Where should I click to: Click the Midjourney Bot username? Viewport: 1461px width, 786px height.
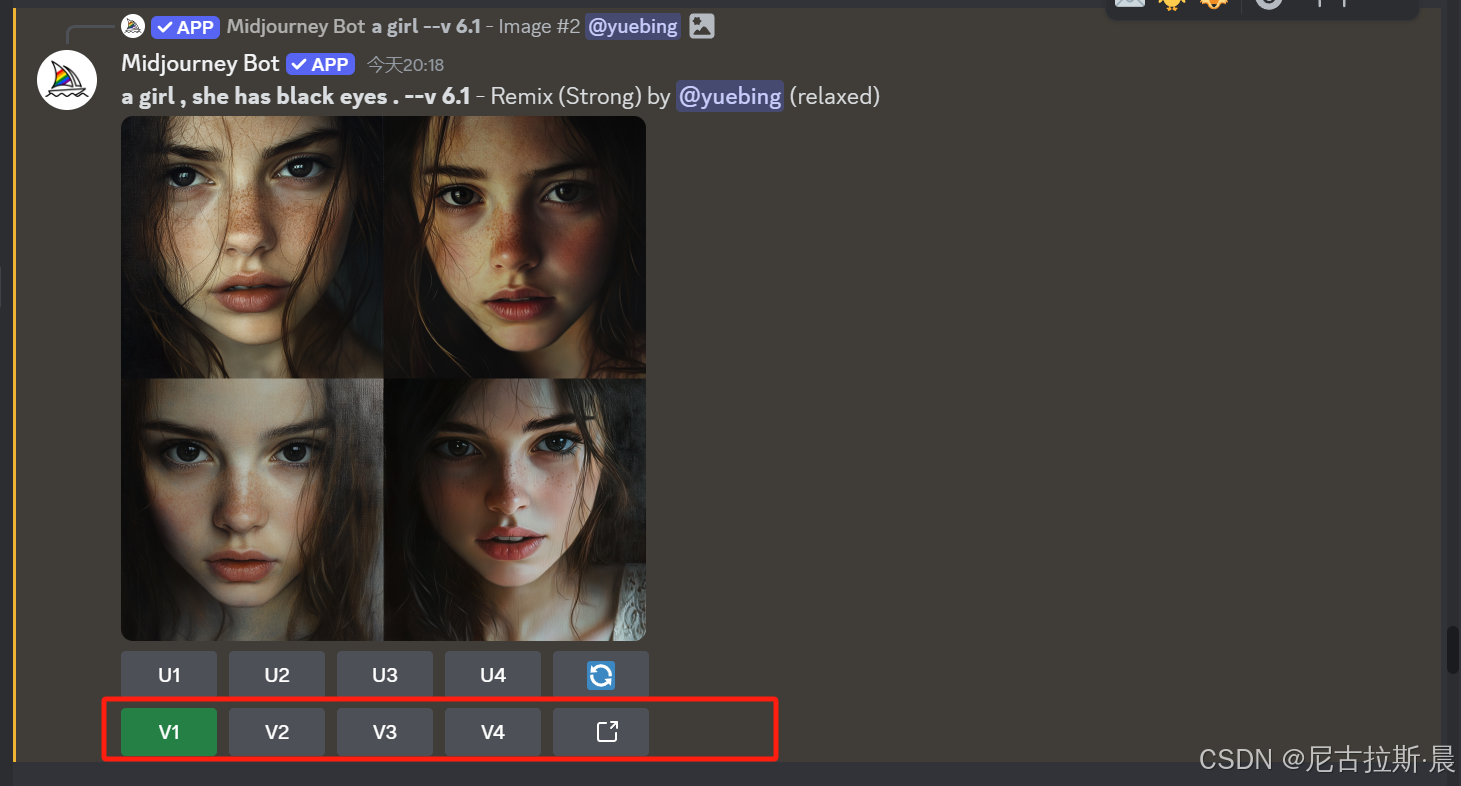click(200, 63)
